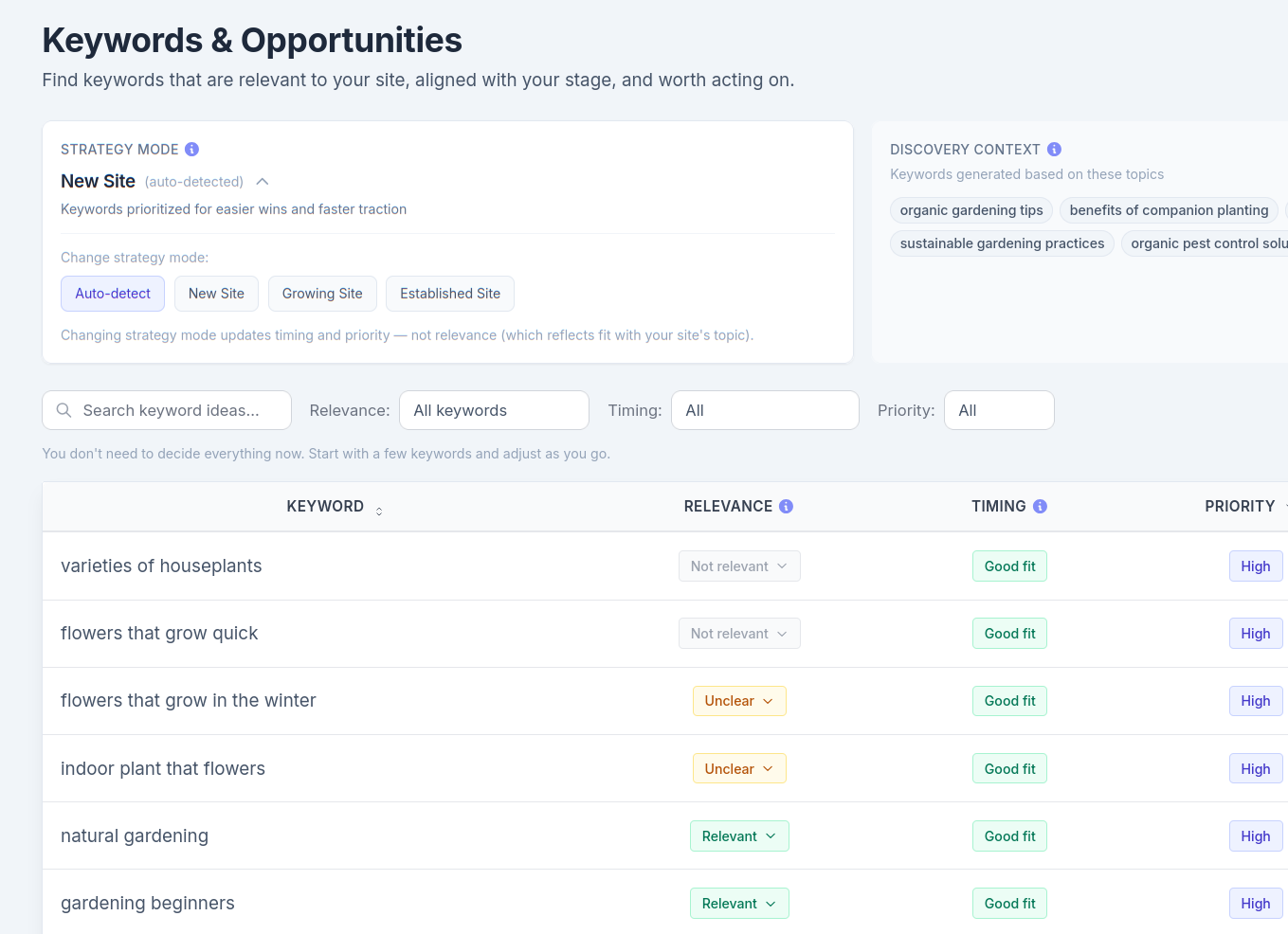Open the Timing filter dropdown

[765, 410]
